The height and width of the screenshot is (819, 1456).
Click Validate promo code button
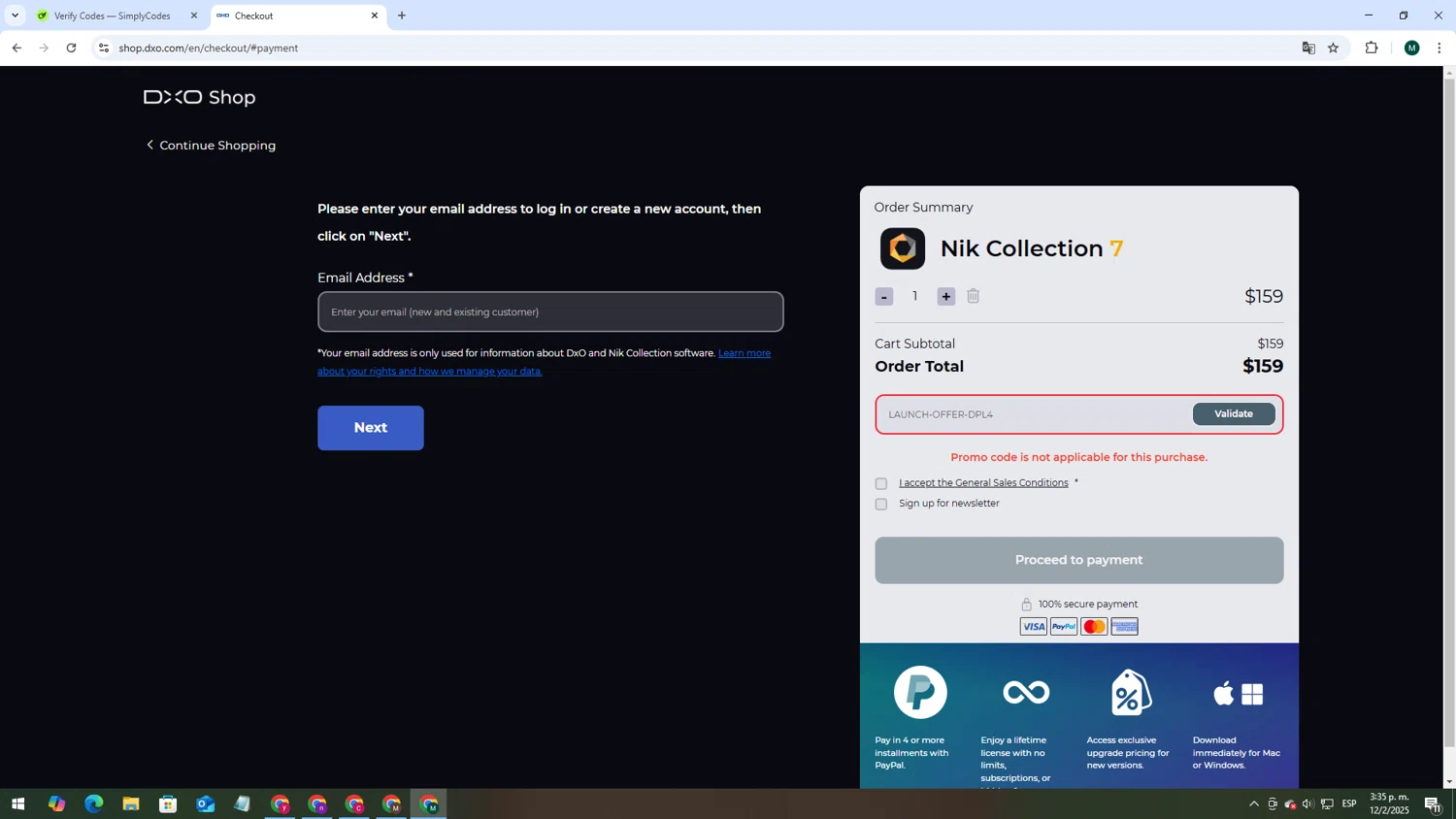[1234, 414]
